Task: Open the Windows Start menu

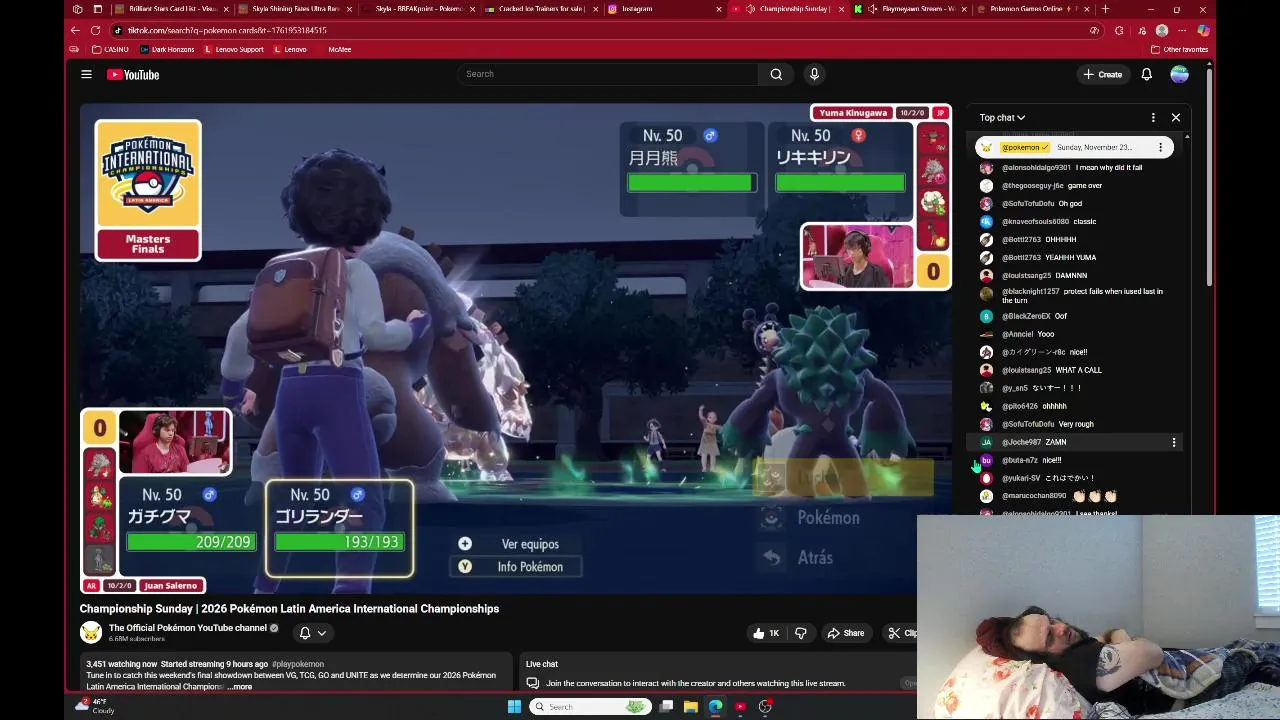Action: [x=514, y=707]
